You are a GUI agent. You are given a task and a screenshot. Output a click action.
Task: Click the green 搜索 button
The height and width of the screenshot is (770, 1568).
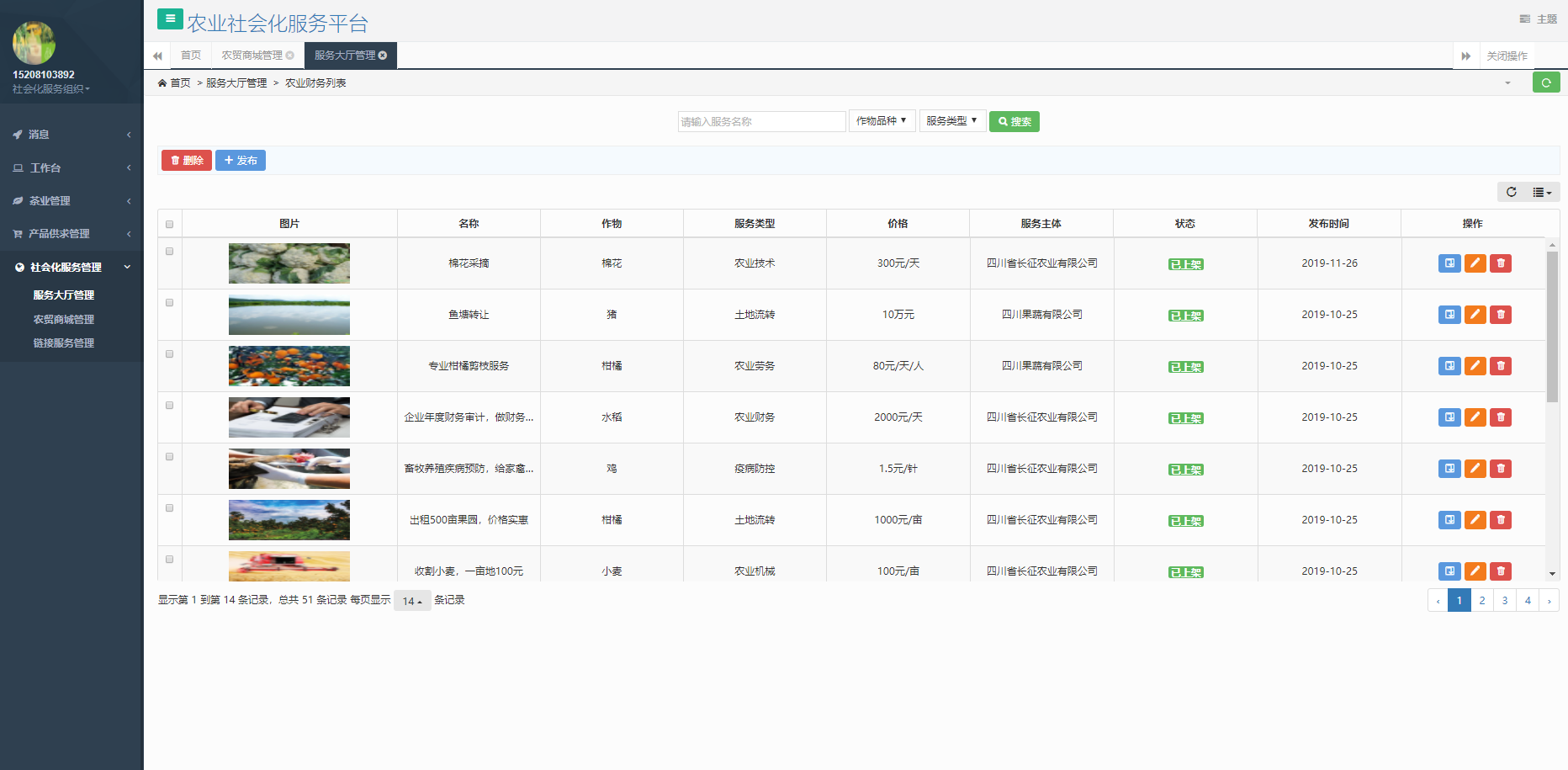click(x=1014, y=122)
